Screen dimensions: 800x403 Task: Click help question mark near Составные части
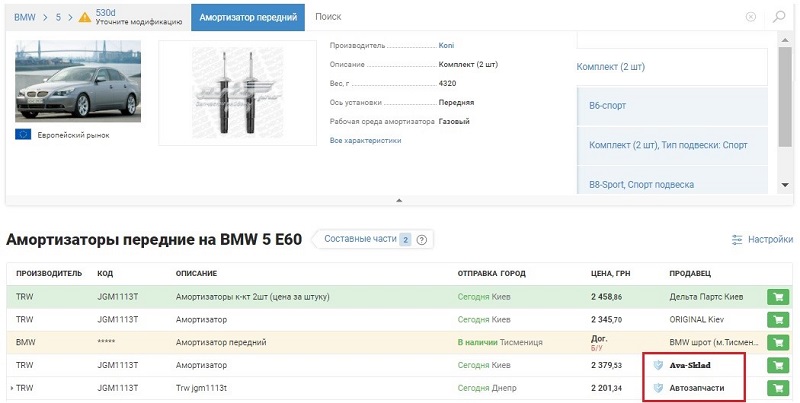[x=423, y=240]
